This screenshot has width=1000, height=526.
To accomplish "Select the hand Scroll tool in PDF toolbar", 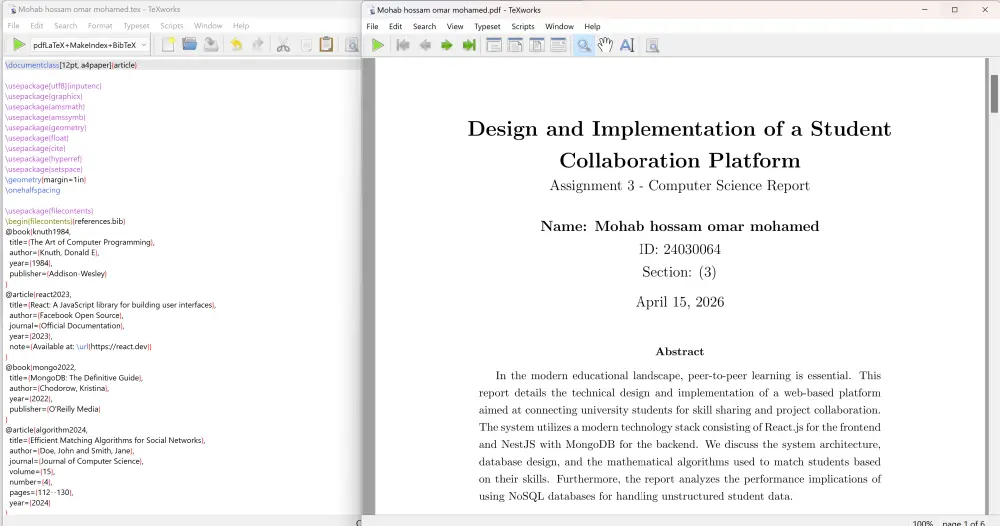I will point(605,45).
